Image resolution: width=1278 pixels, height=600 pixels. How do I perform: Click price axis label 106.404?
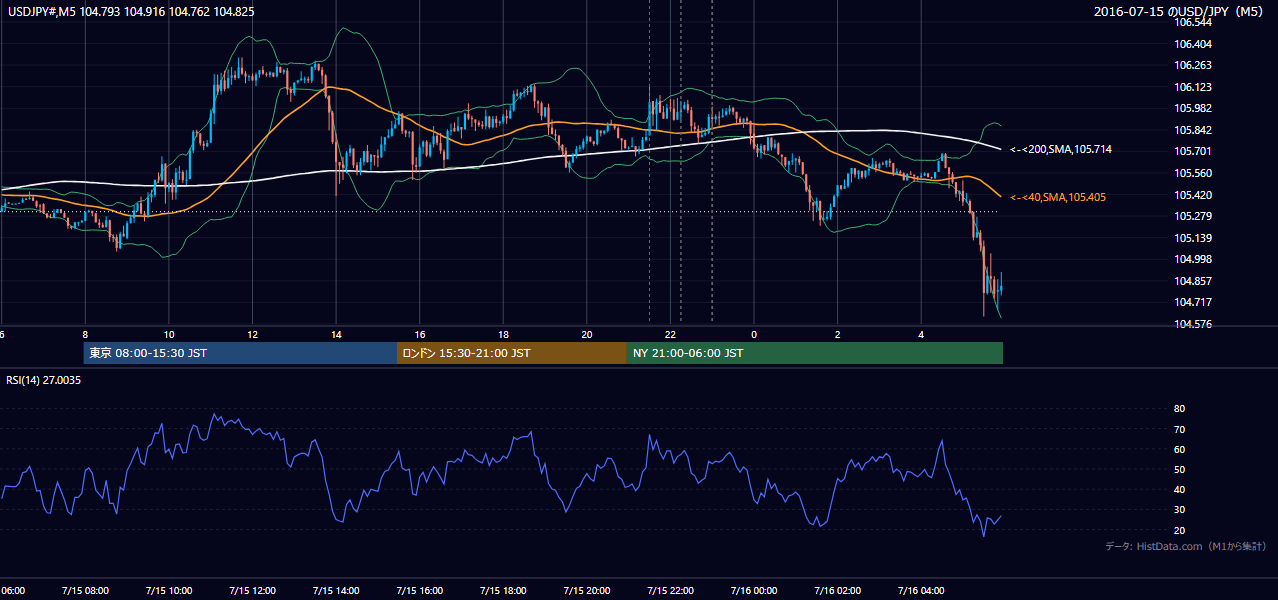1193,44
